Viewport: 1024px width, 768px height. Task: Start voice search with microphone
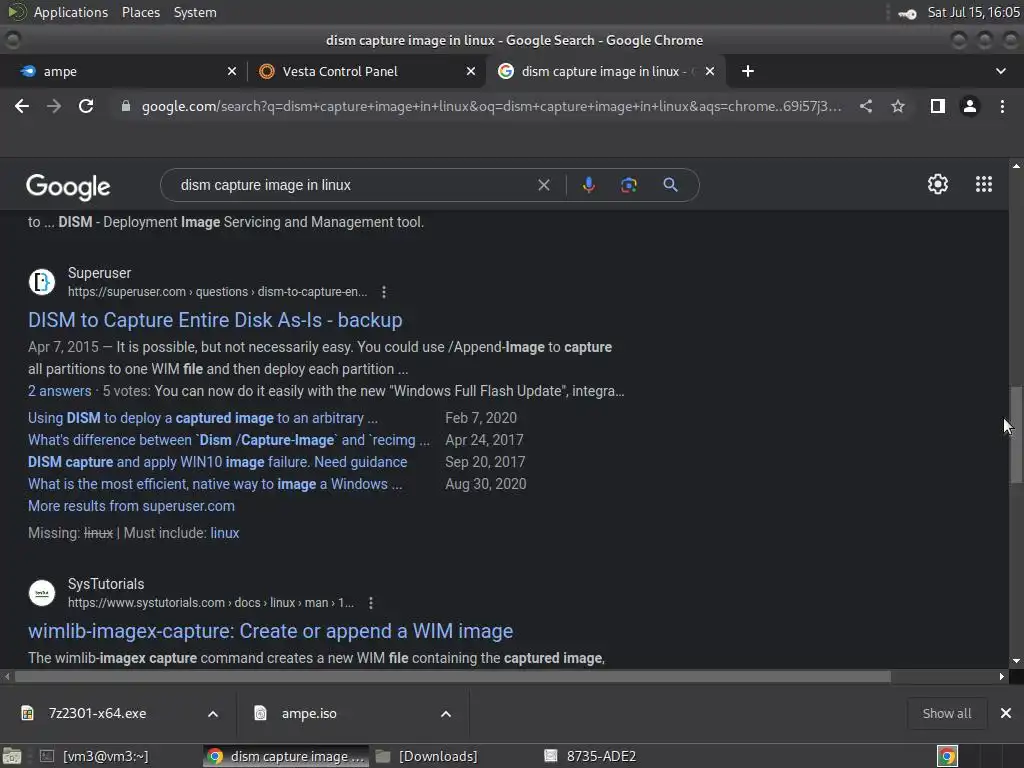coord(588,185)
